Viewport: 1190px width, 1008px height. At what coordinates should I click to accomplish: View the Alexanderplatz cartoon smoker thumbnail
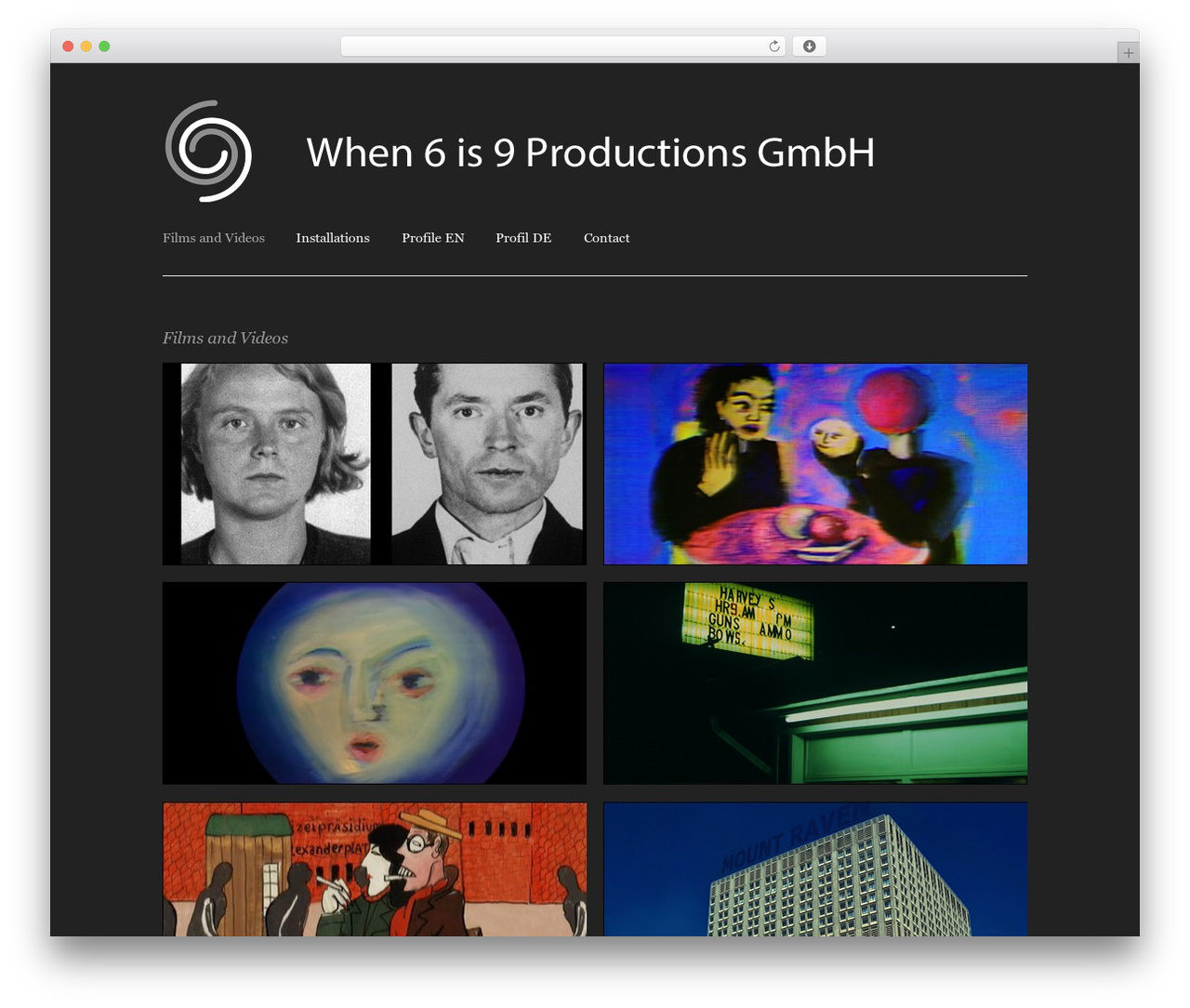coord(375,869)
